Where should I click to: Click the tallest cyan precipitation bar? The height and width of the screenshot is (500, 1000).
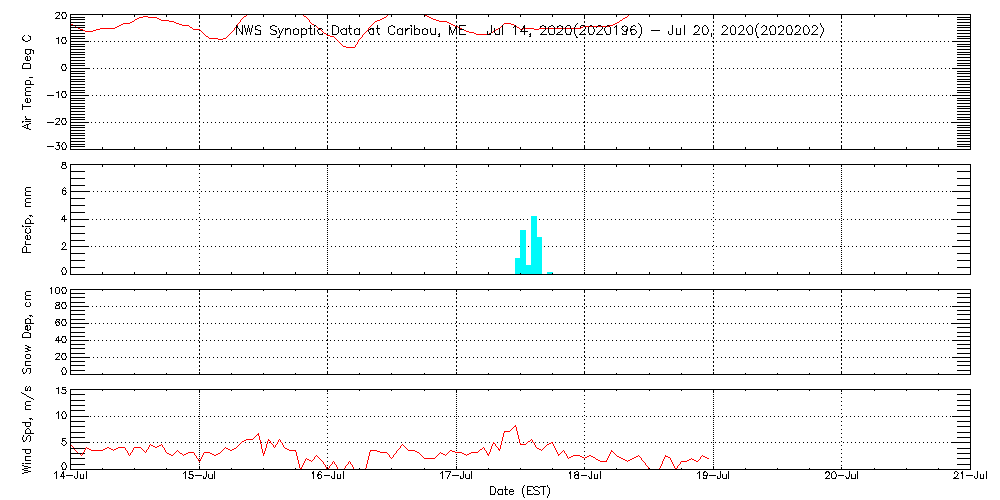[534, 245]
